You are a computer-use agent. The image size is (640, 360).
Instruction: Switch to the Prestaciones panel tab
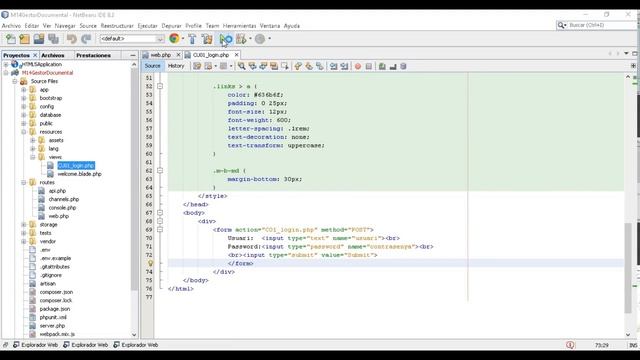coord(93,55)
